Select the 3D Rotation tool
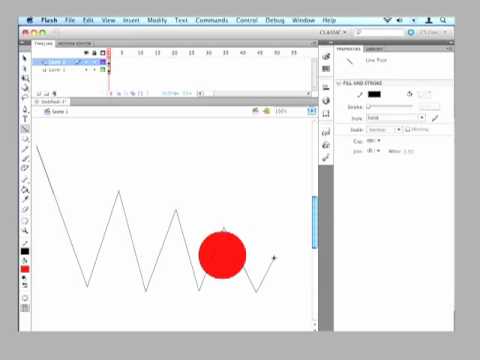This screenshot has height=360, width=480. pyautogui.click(x=25, y=88)
